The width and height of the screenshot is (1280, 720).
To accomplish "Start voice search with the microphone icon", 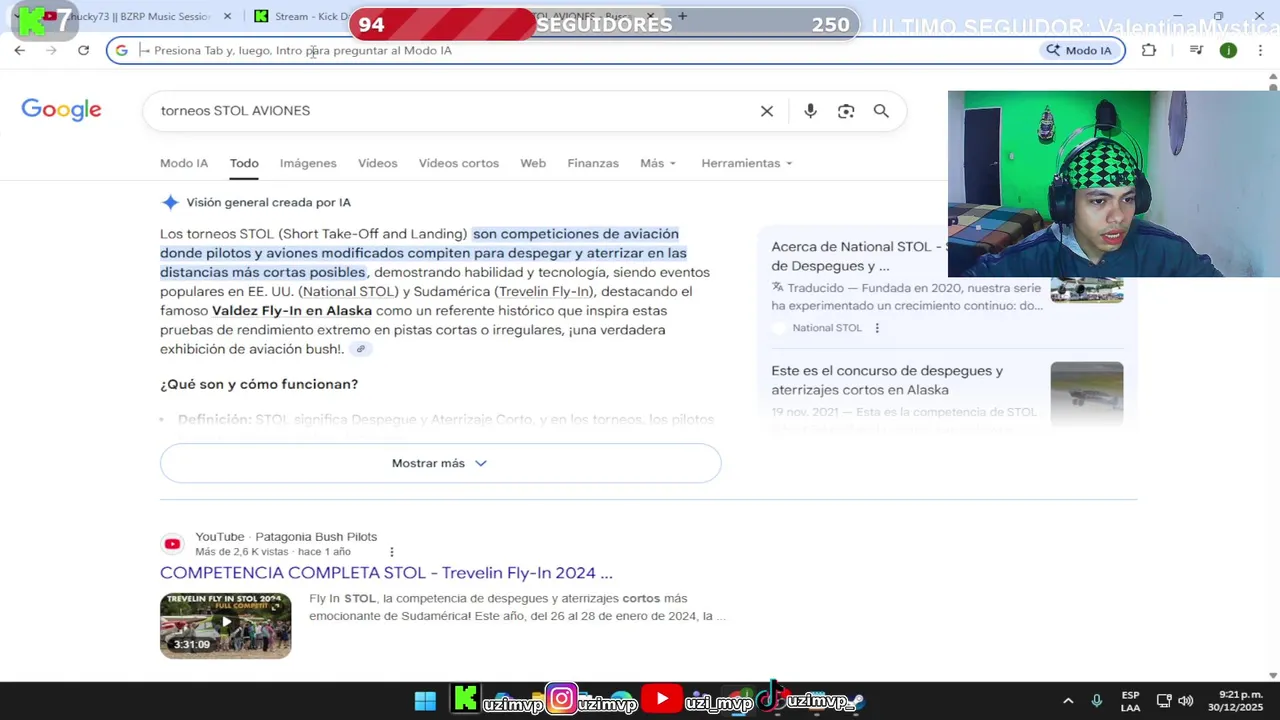I will [810, 111].
